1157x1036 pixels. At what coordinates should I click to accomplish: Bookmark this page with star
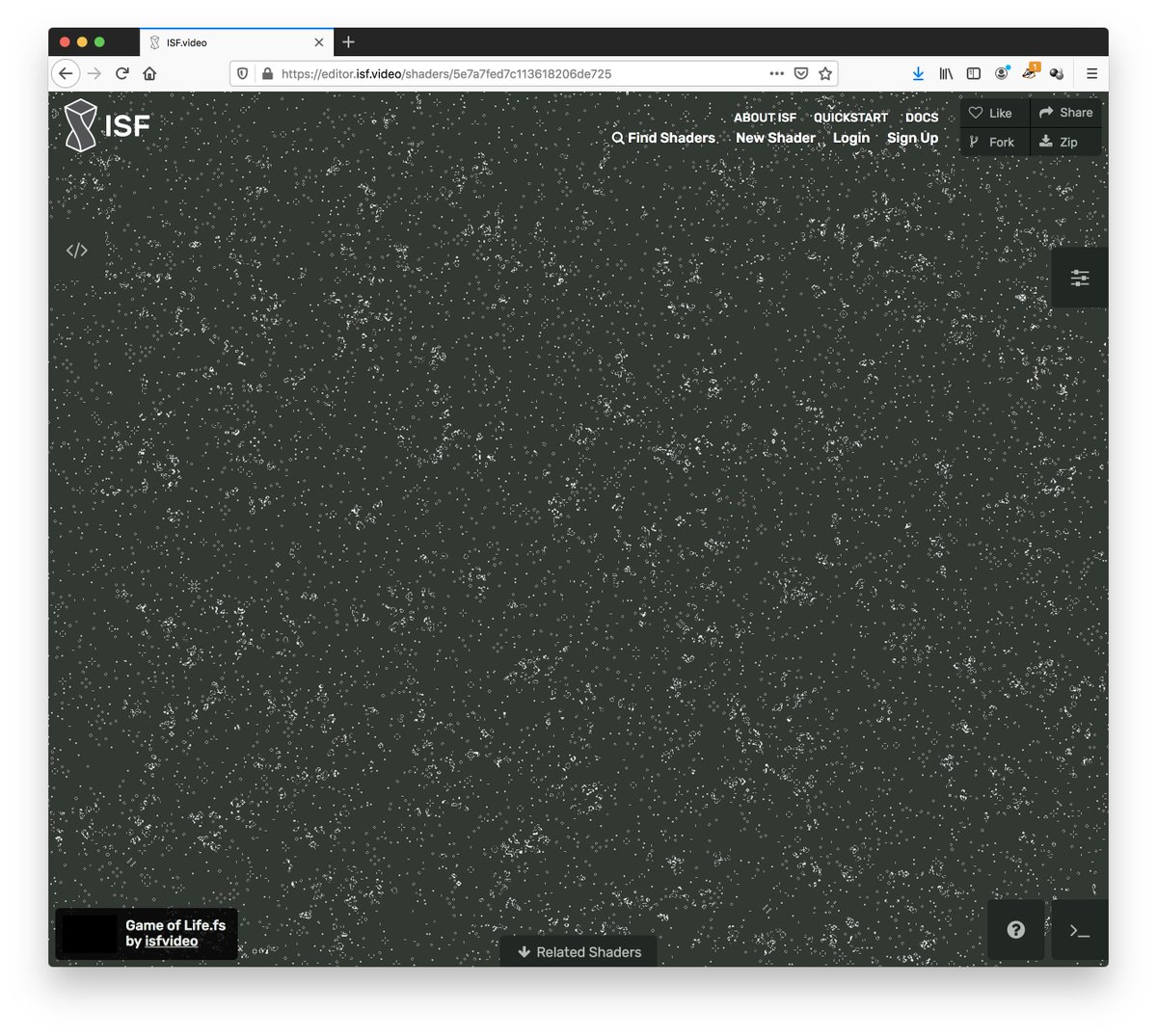tap(825, 73)
